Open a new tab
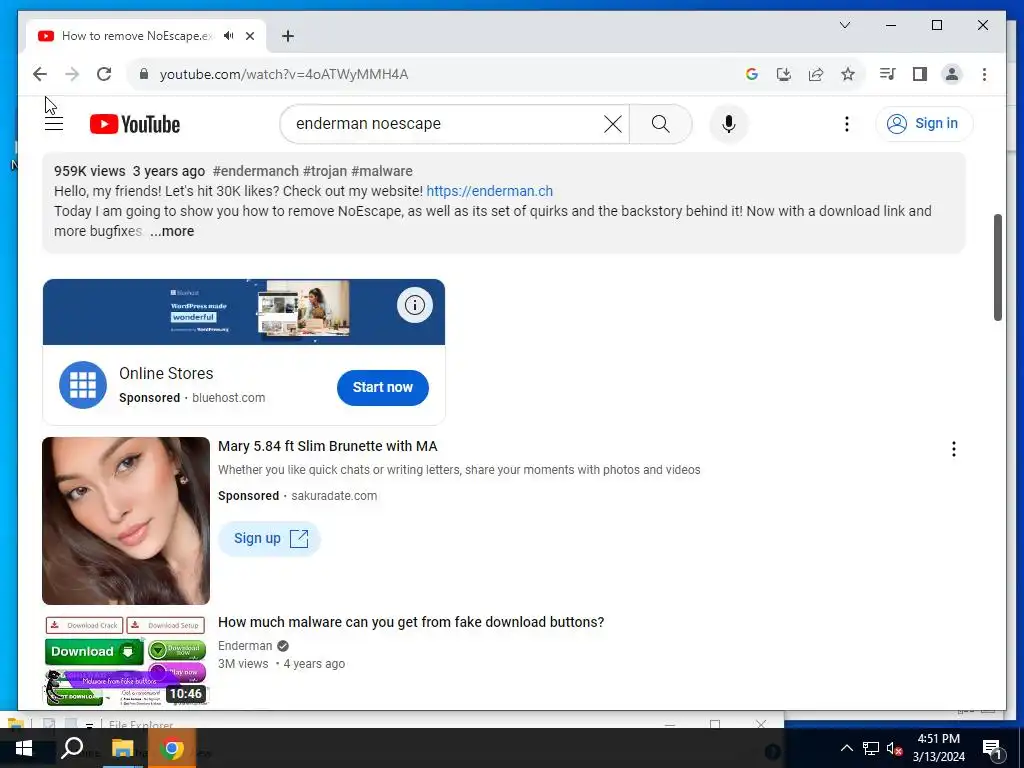The height and width of the screenshot is (768, 1024). (288, 36)
